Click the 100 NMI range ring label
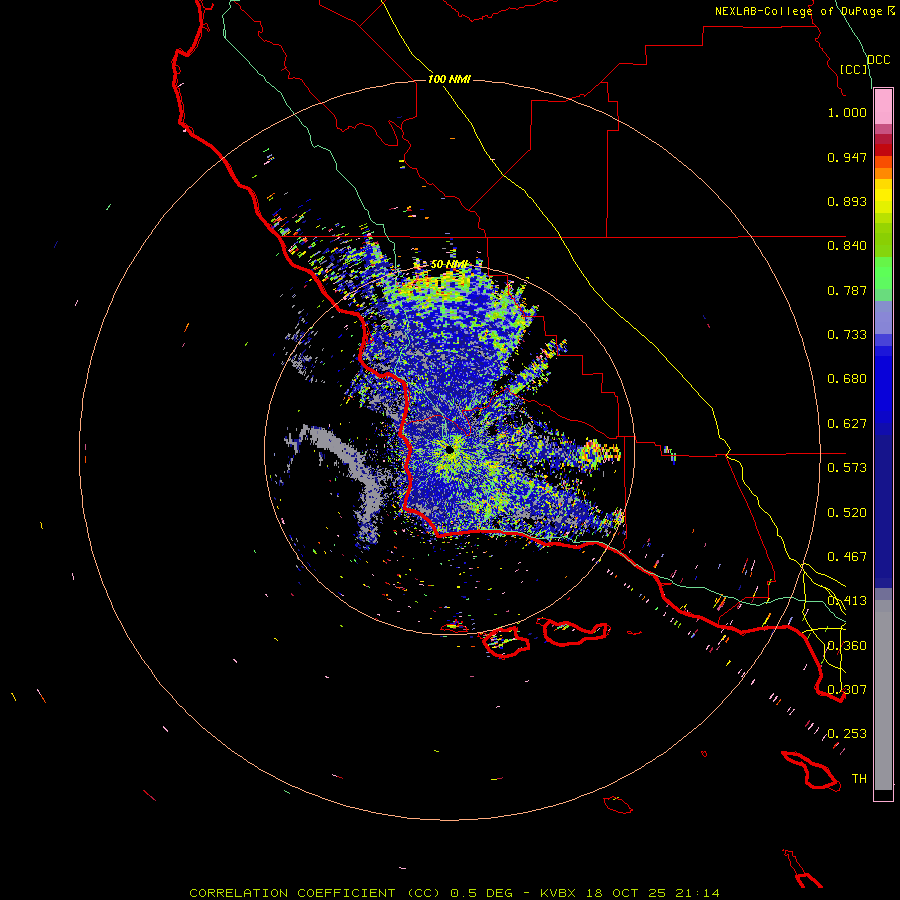The width and height of the screenshot is (900, 900). (449, 79)
